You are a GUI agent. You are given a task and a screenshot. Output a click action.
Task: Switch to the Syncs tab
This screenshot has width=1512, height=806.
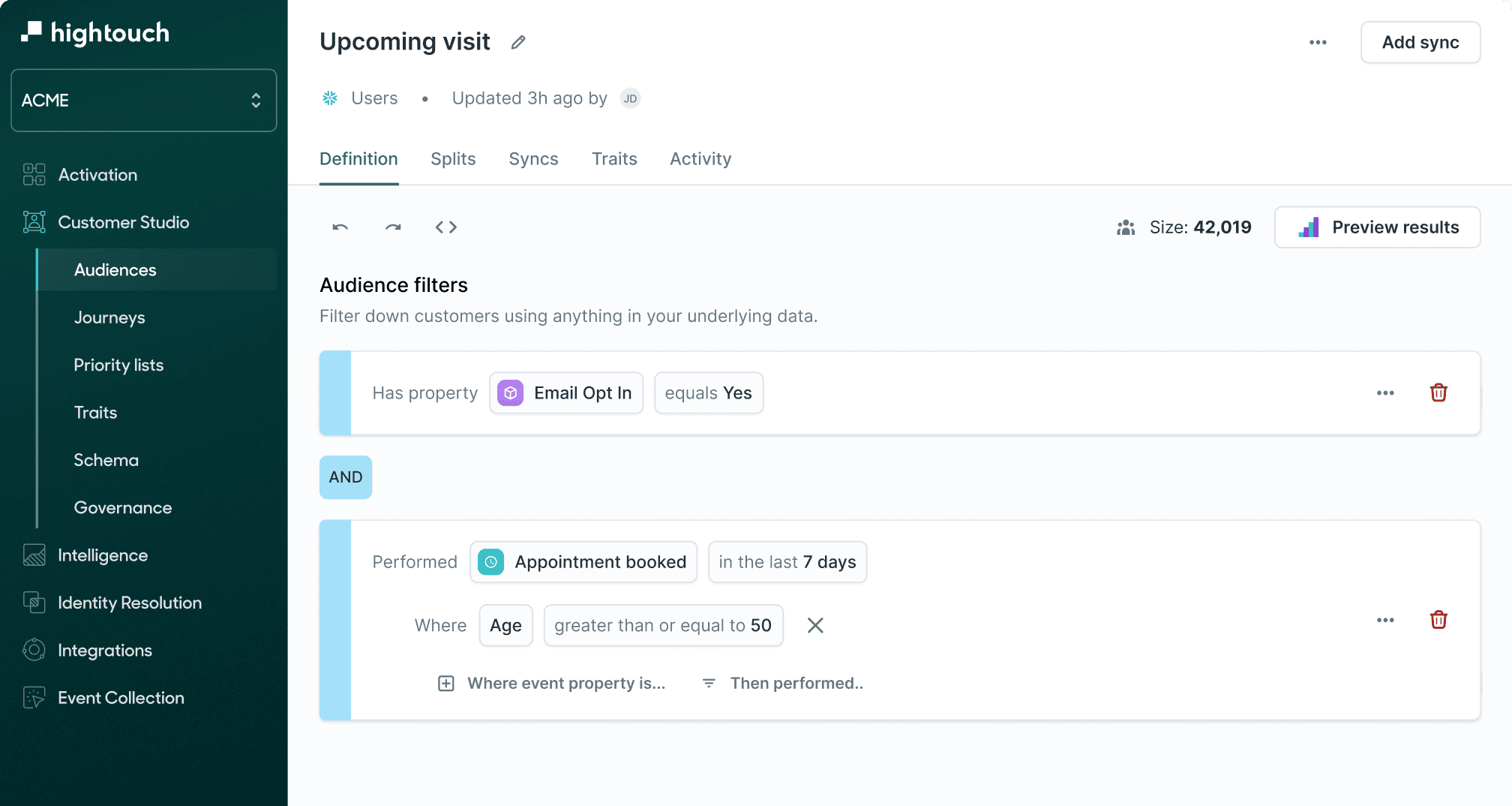pos(533,159)
